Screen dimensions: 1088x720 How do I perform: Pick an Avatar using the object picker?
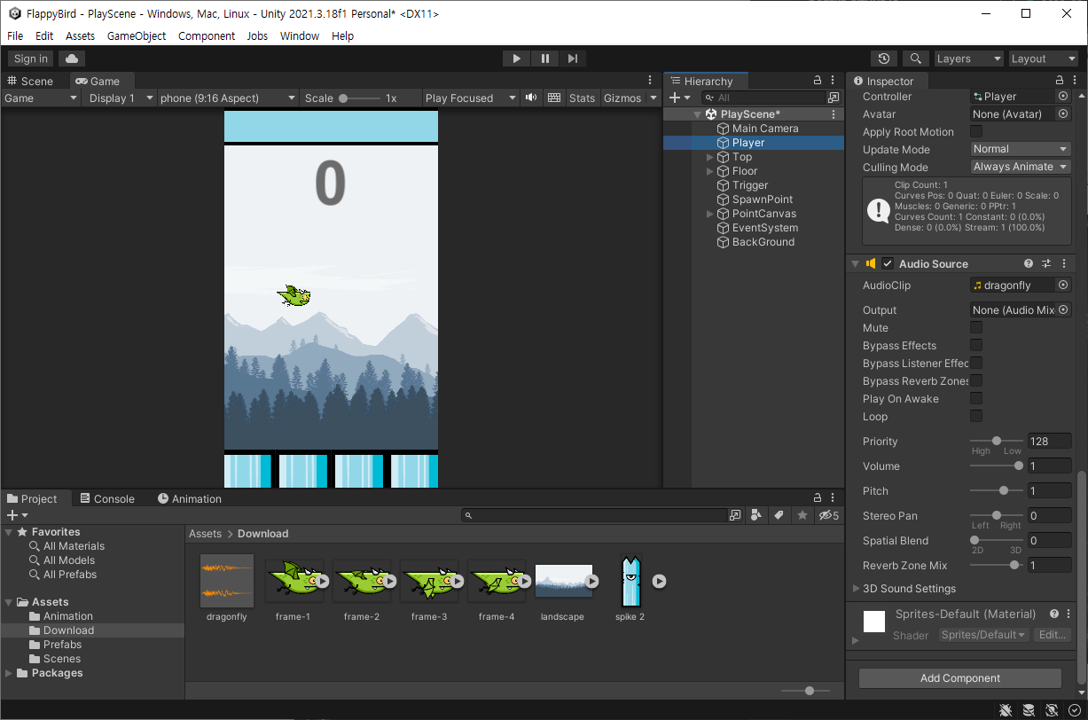tap(1063, 114)
